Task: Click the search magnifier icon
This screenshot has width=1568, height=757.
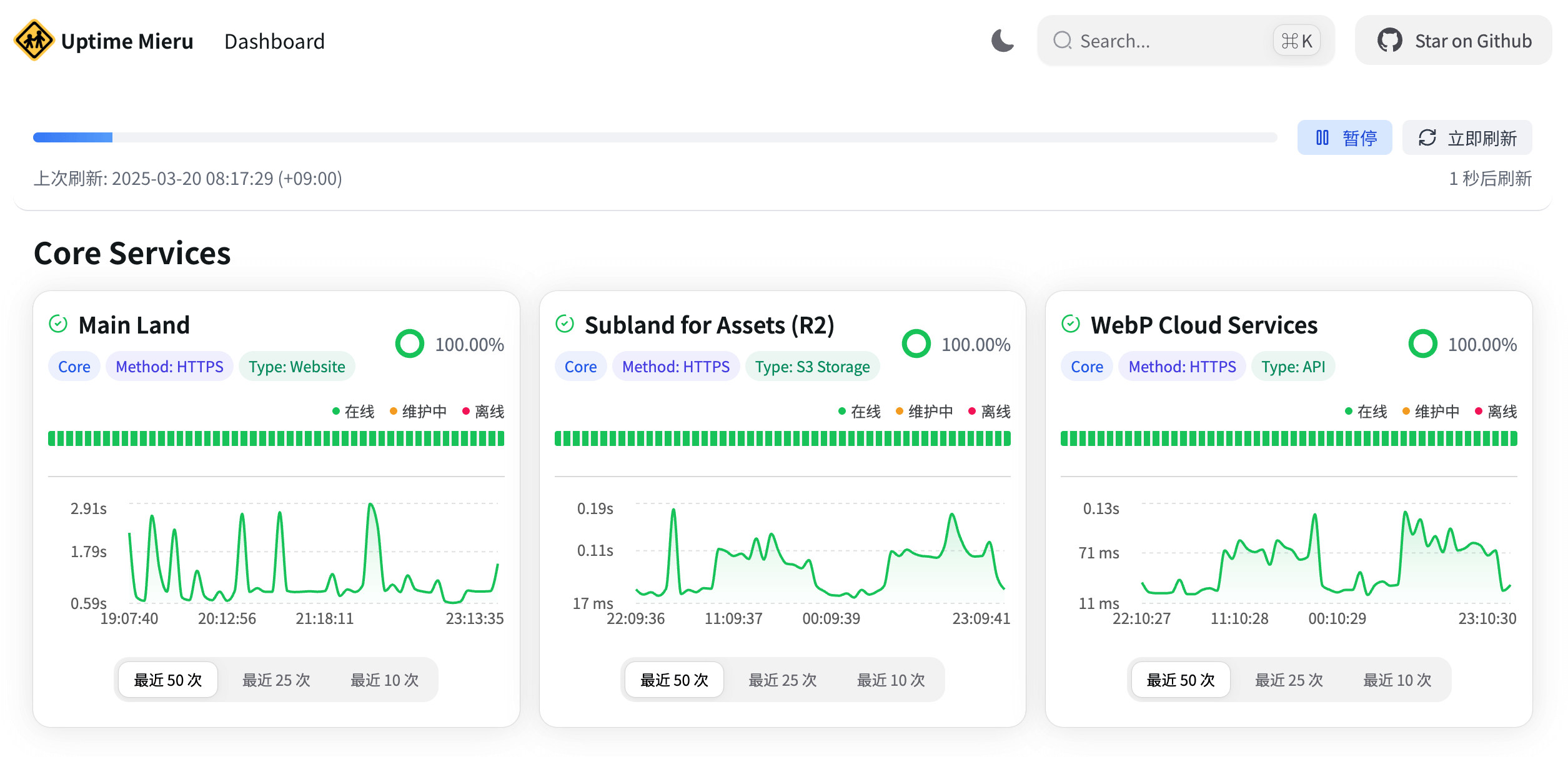Action: point(1062,41)
